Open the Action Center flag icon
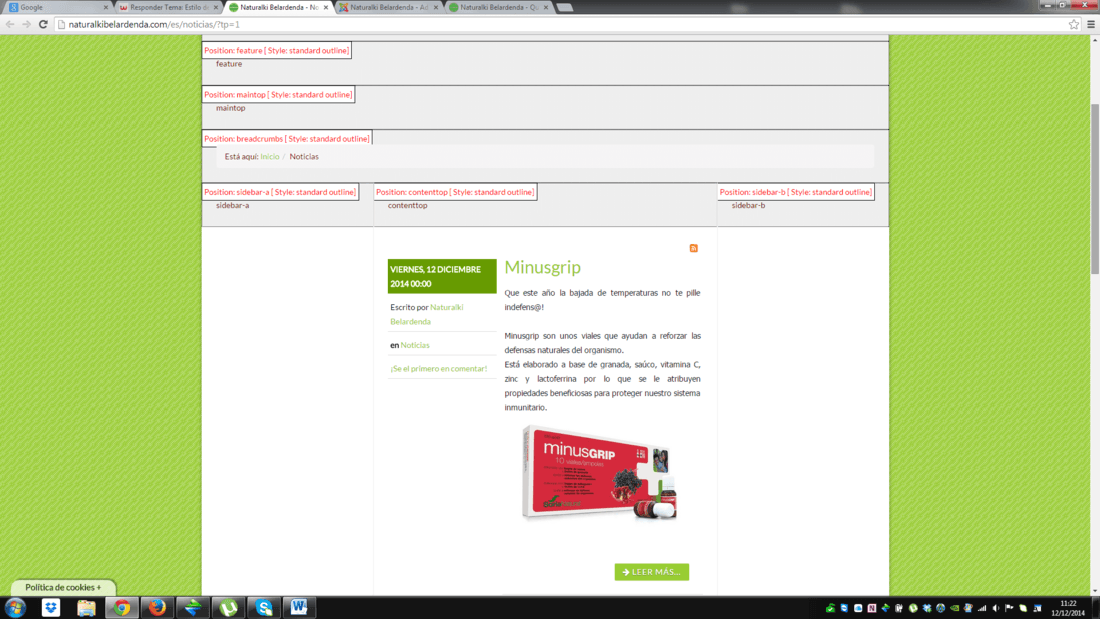The width and height of the screenshot is (1100, 619). [1010, 608]
